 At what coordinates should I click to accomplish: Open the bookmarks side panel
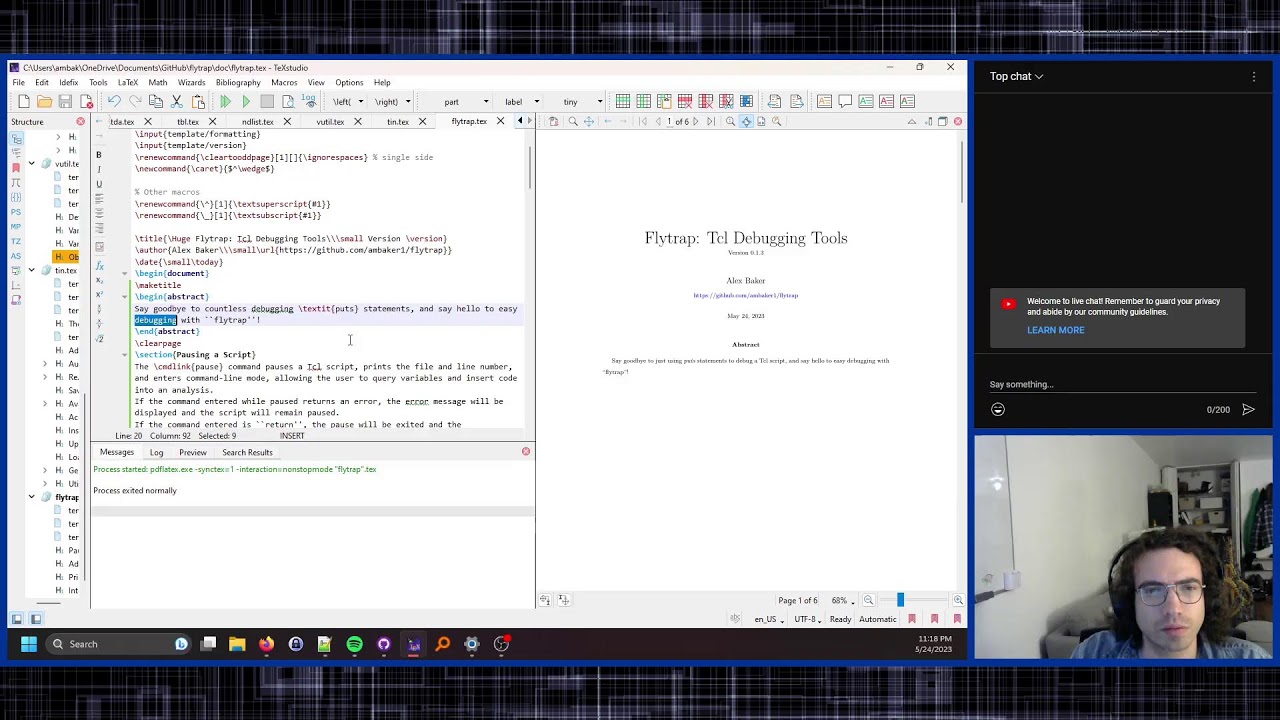pyautogui.click(x=16, y=168)
